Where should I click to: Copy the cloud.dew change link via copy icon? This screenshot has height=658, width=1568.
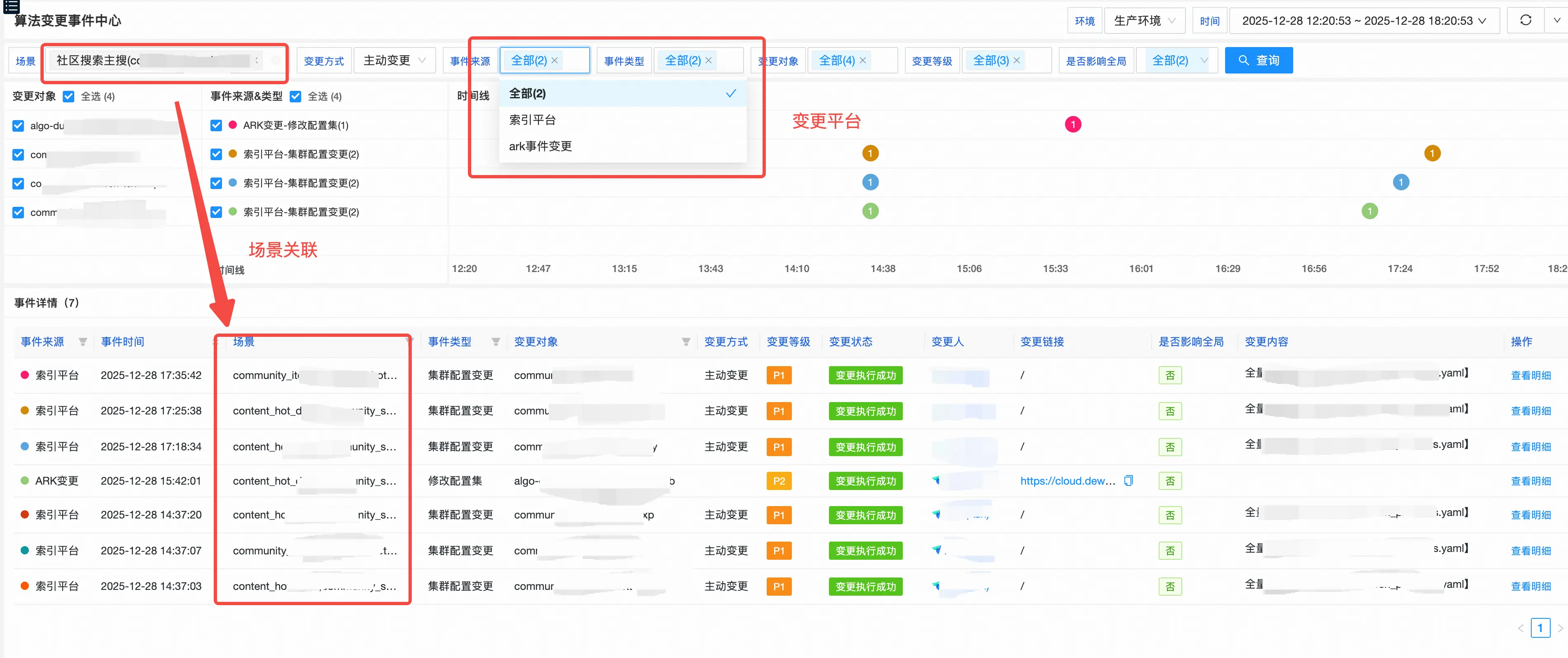pyautogui.click(x=1128, y=480)
